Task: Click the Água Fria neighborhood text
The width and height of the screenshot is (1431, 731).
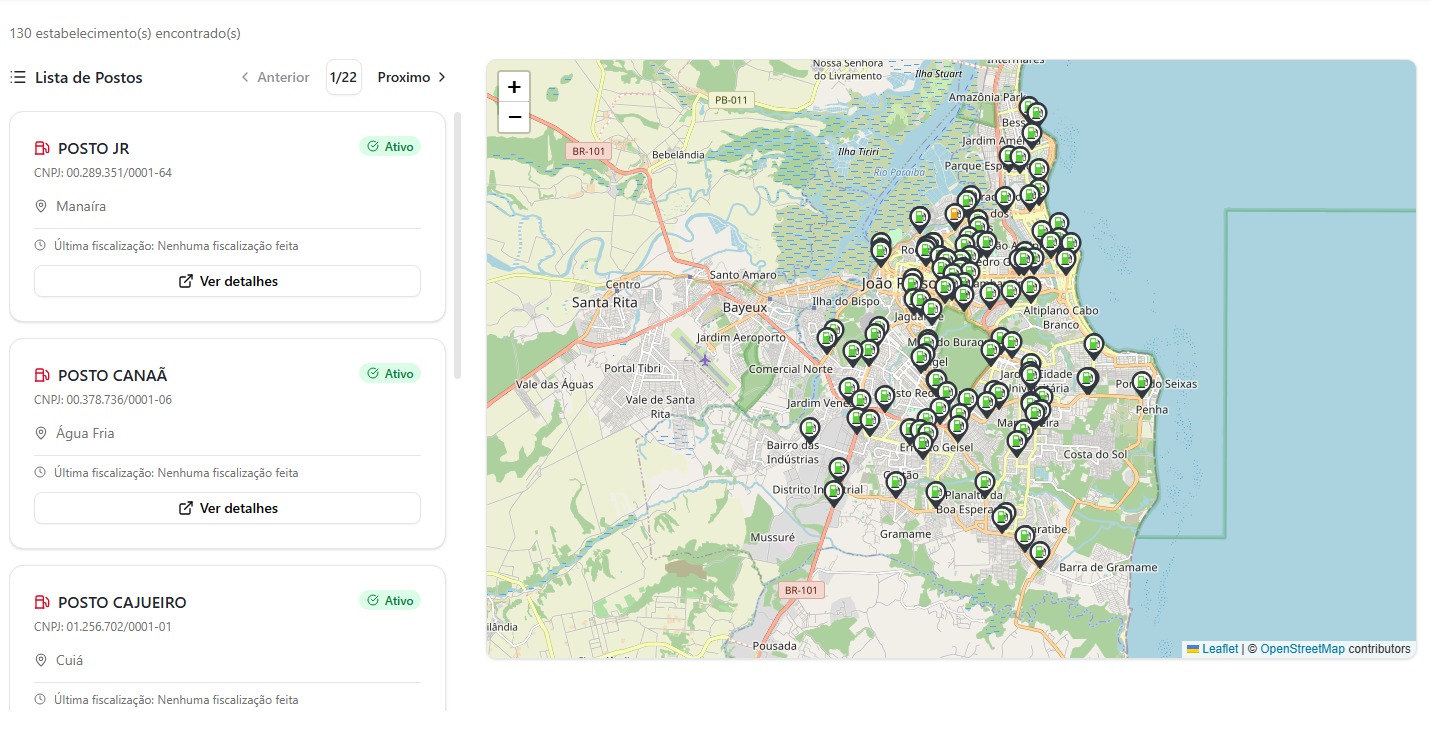Action: [85, 433]
